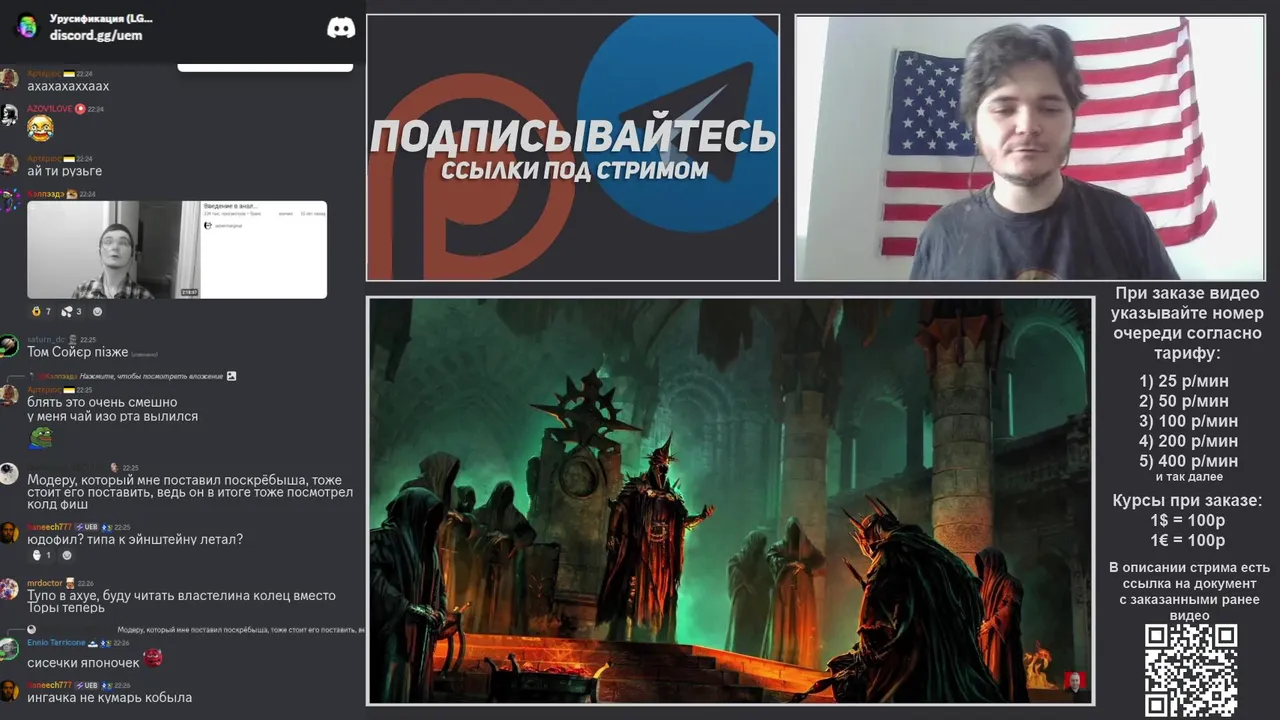Click the saturn_dc username
1280x720 pixels.
pos(46,339)
